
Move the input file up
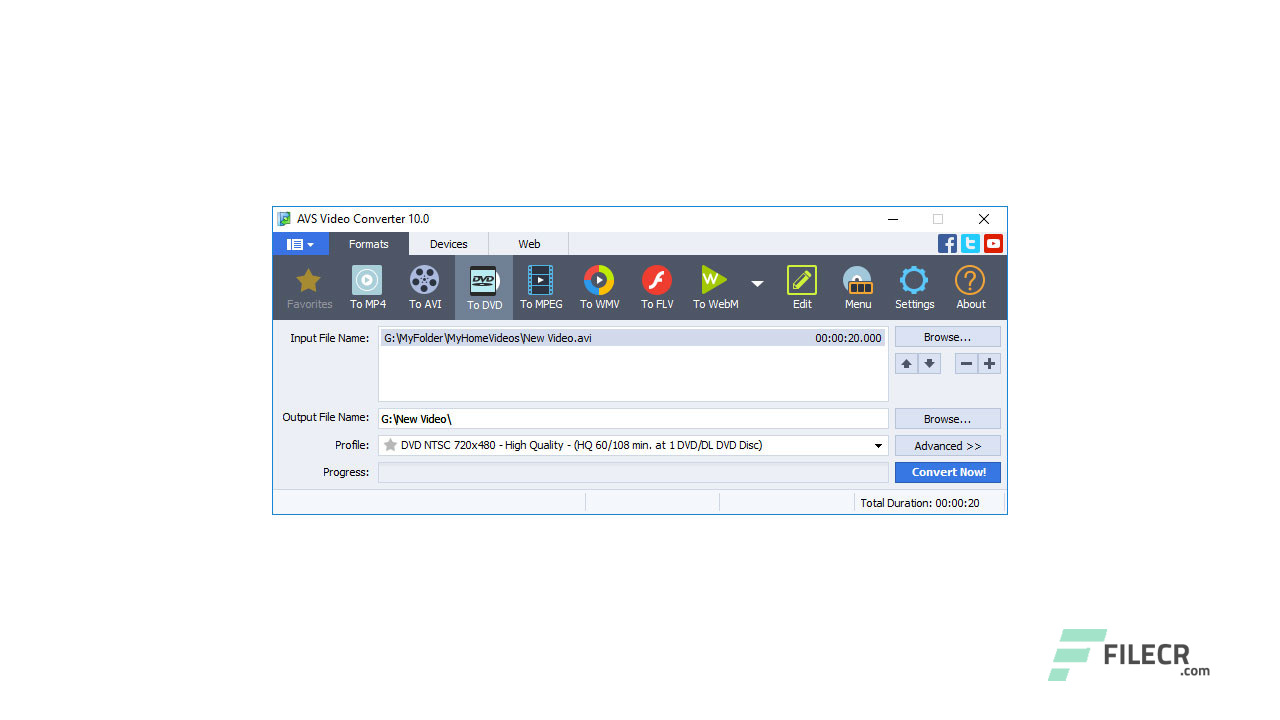(x=906, y=364)
